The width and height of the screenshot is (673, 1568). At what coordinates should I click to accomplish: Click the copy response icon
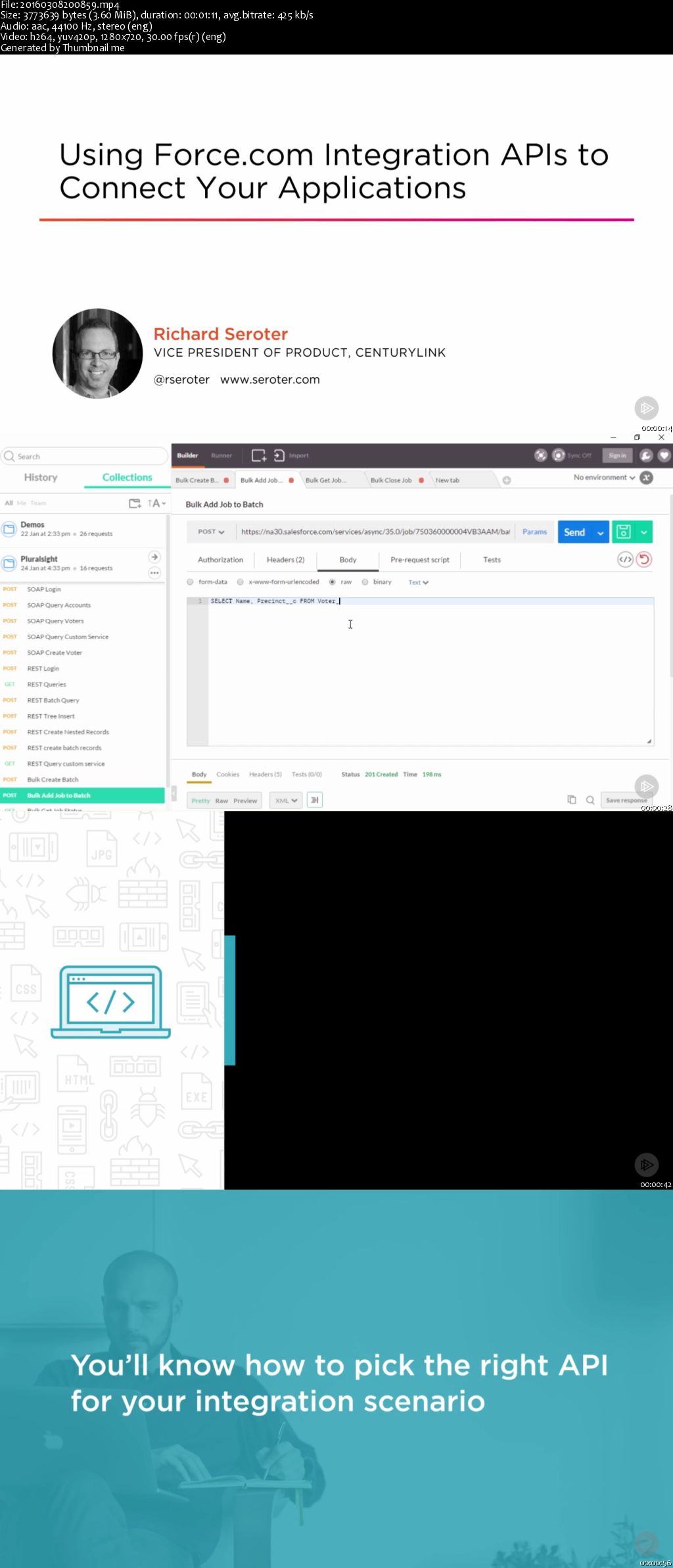click(572, 799)
